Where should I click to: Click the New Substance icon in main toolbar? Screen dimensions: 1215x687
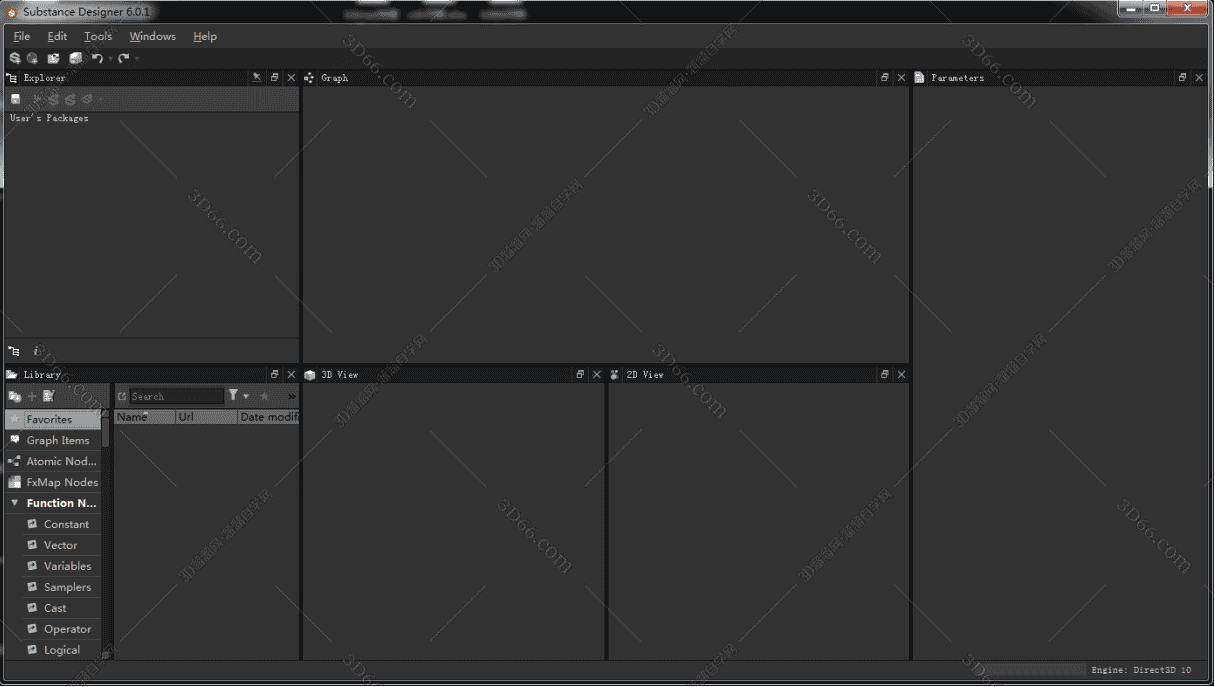pos(15,58)
